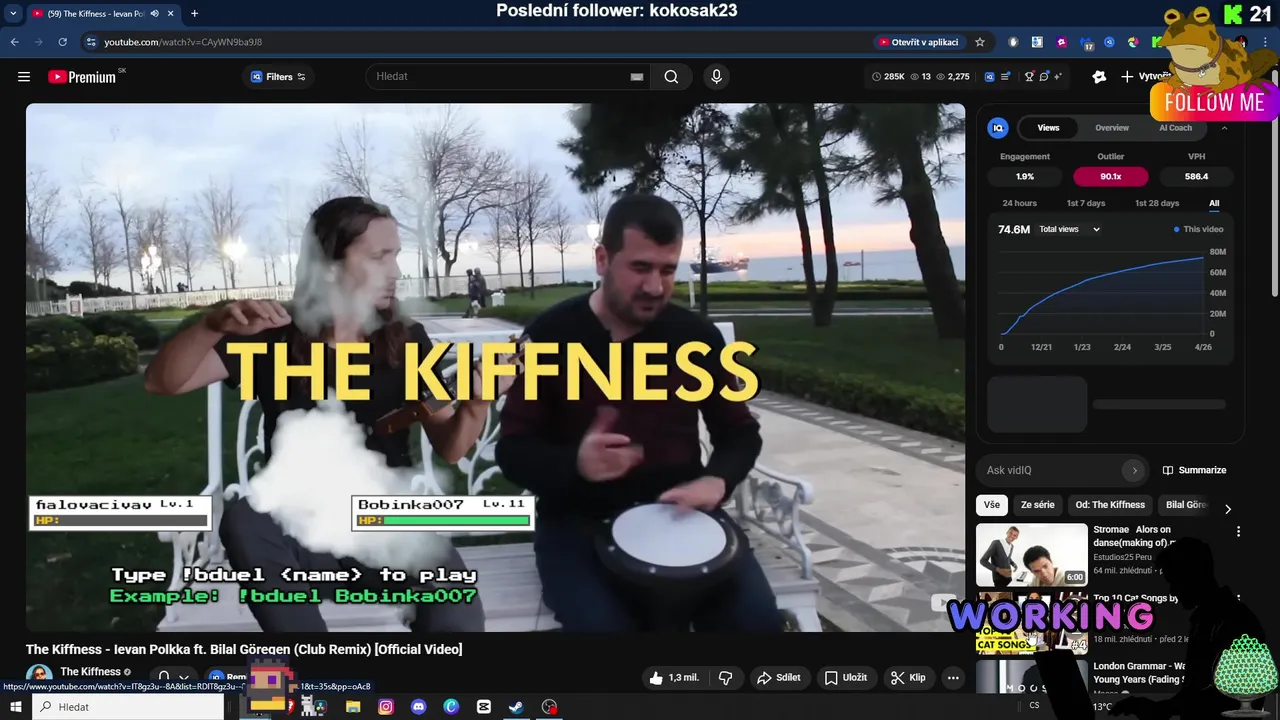The height and width of the screenshot is (720, 1280).
Task: Show more filter chips with the right arrow
Action: point(1228,509)
